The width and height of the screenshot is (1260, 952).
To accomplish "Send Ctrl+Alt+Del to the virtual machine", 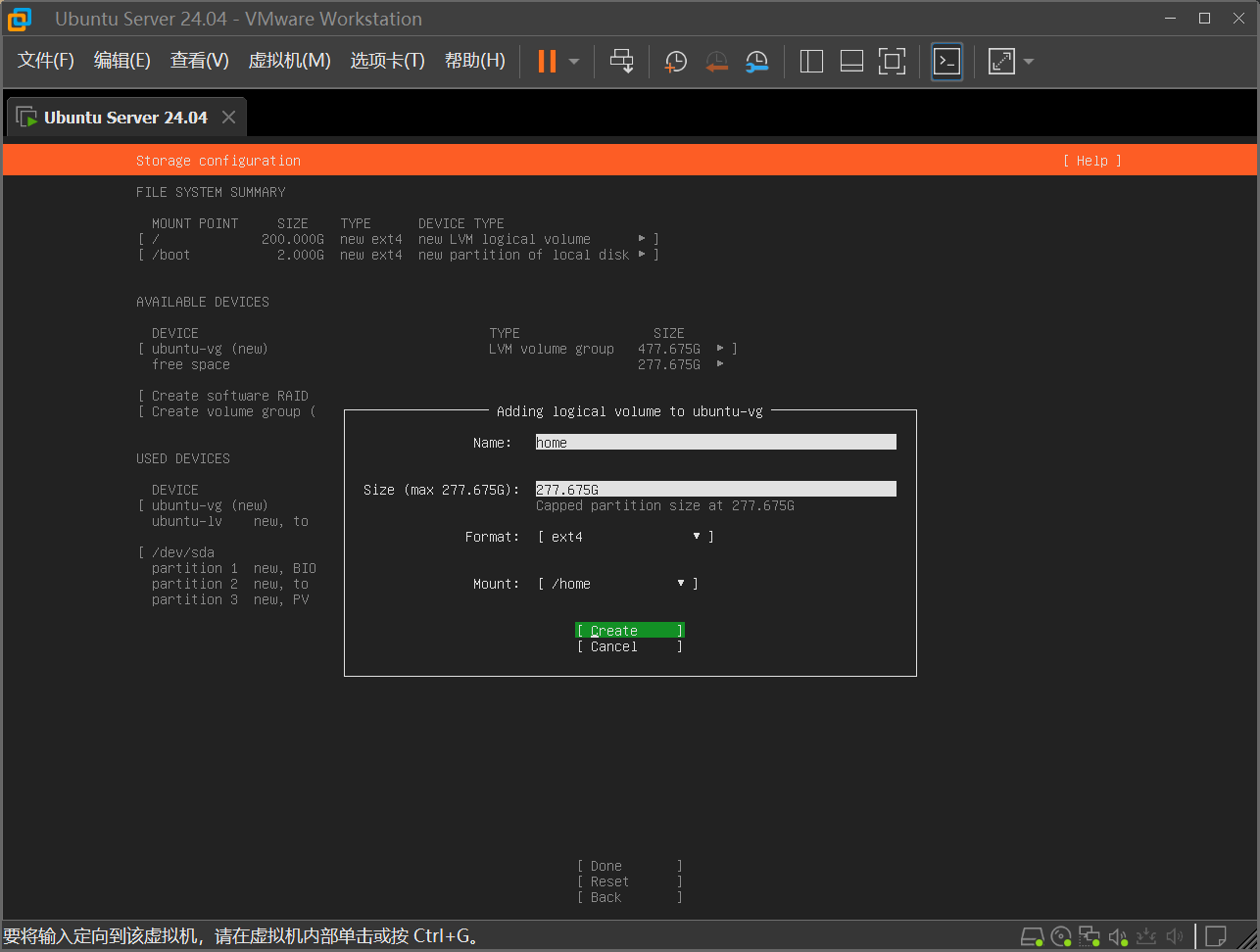I will tap(621, 62).
